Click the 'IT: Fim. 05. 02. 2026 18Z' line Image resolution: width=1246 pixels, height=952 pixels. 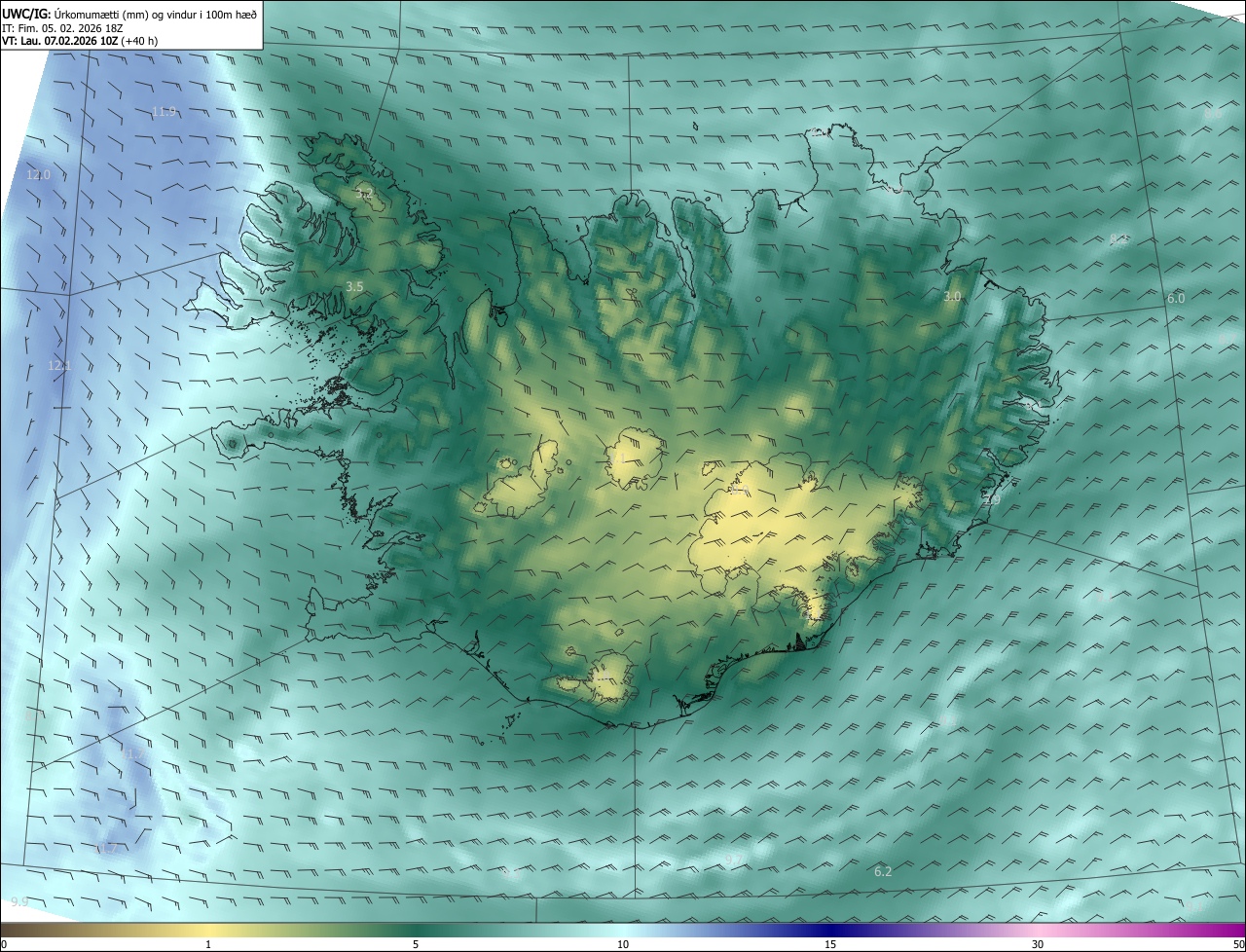62,28
